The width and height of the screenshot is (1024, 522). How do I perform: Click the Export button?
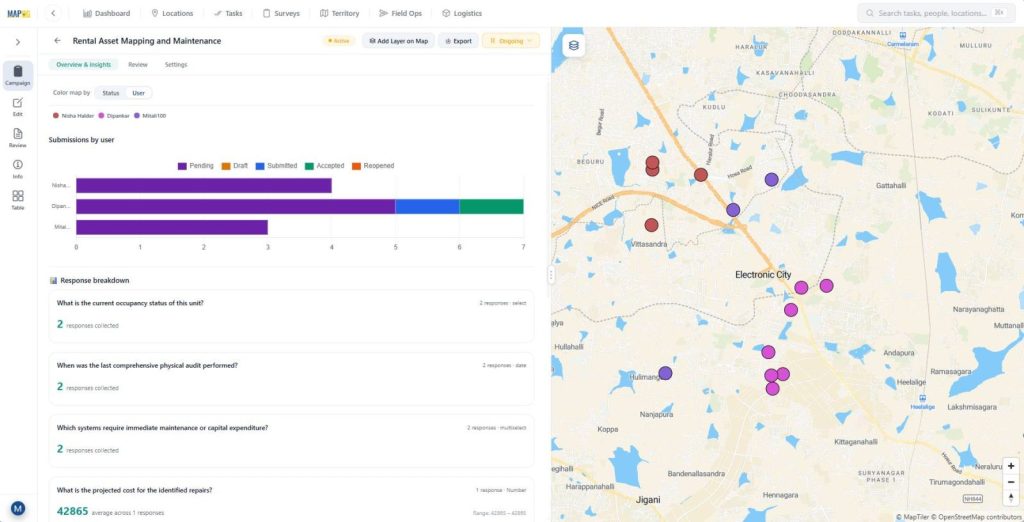(x=458, y=41)
